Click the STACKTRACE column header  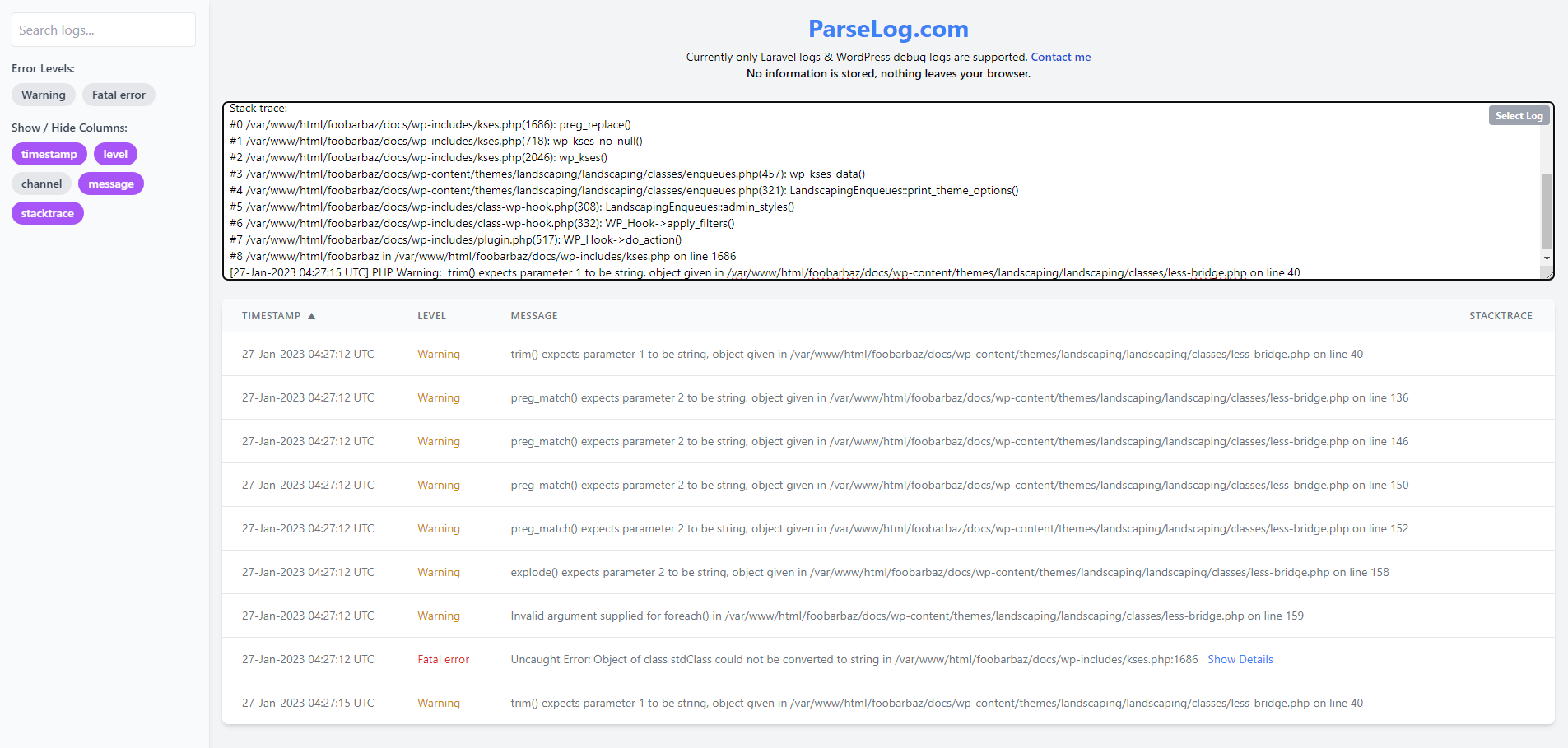point(1501,316)
